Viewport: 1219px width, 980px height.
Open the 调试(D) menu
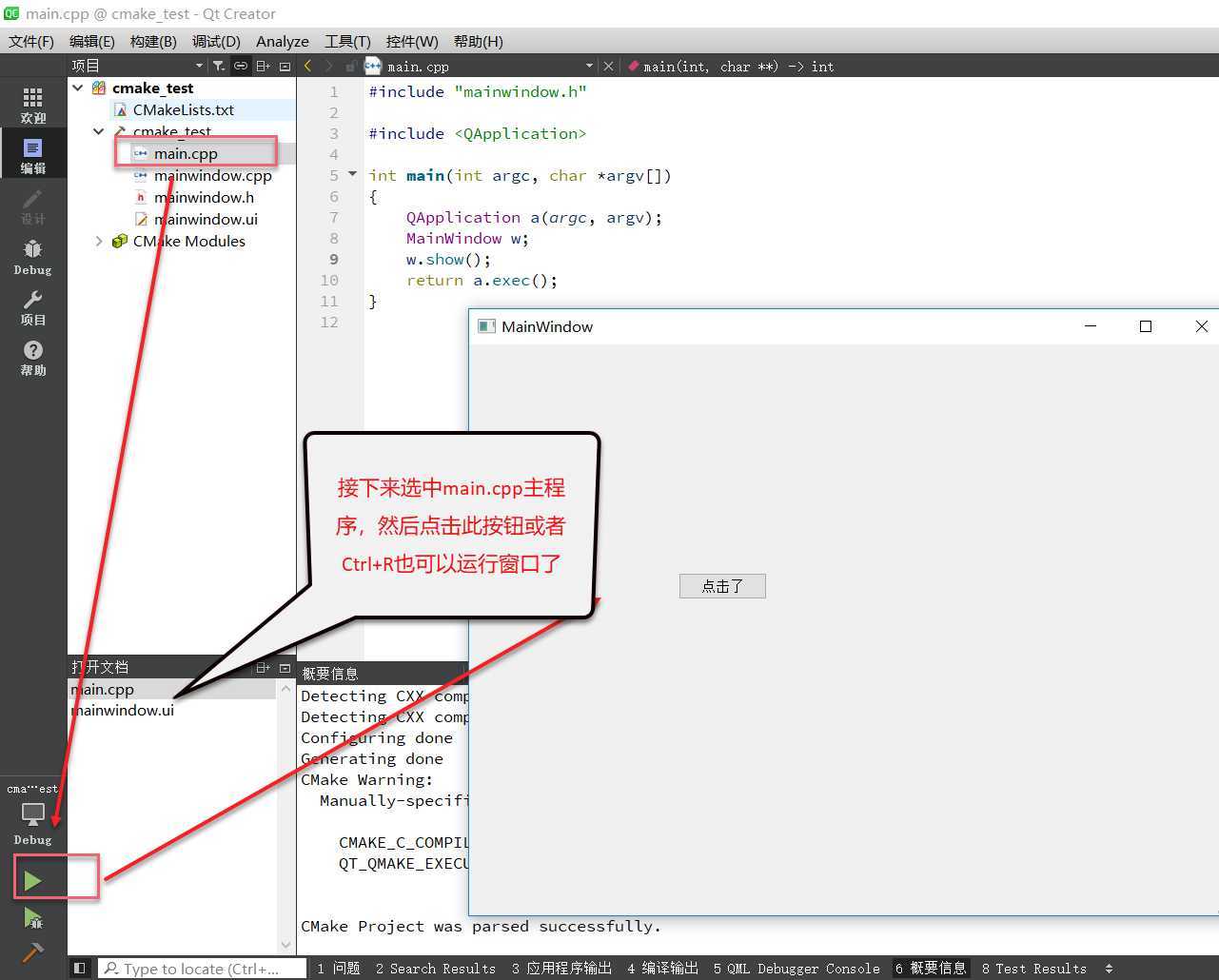(216, 41)
